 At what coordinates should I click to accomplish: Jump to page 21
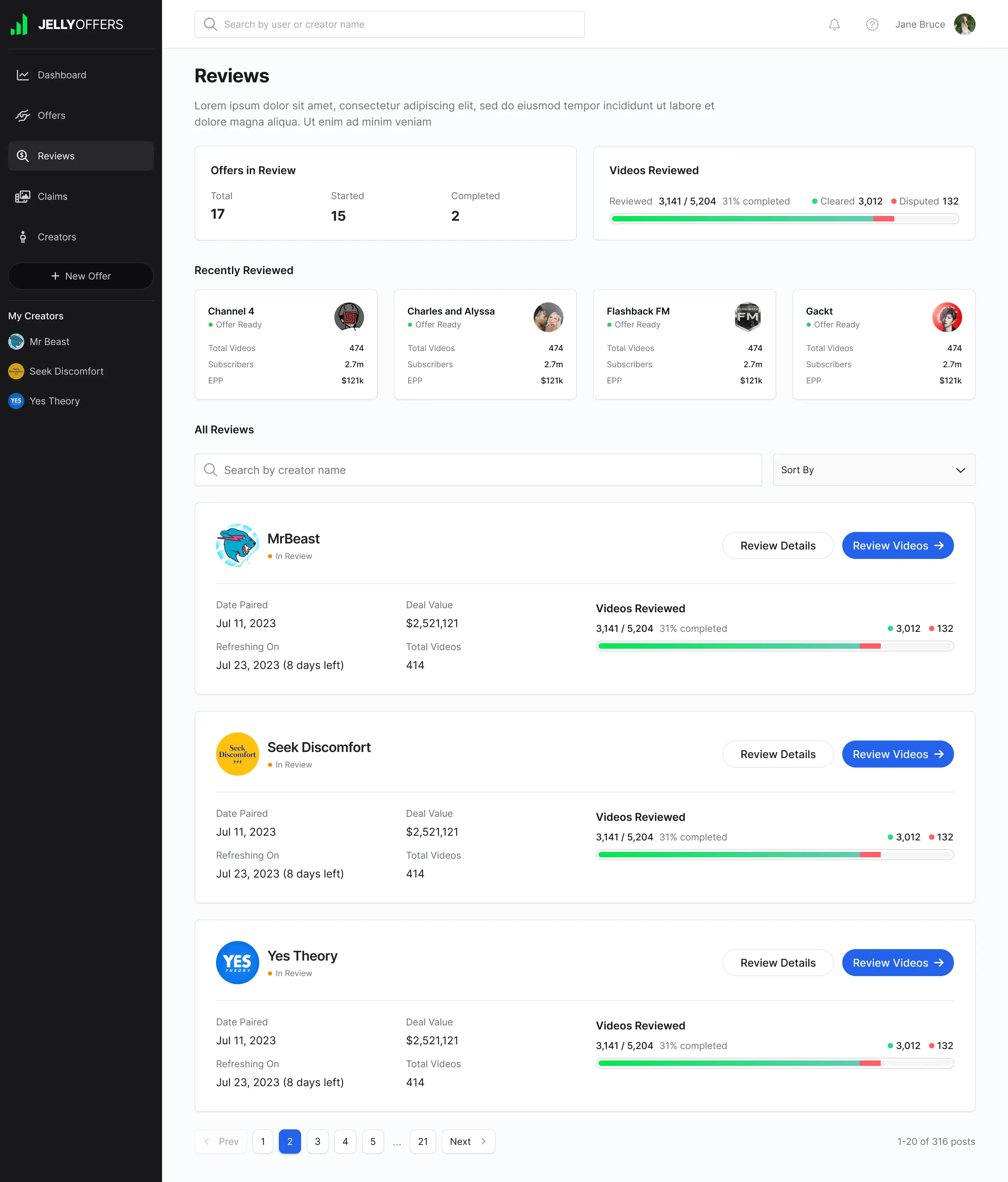(x=423, y=1141)
